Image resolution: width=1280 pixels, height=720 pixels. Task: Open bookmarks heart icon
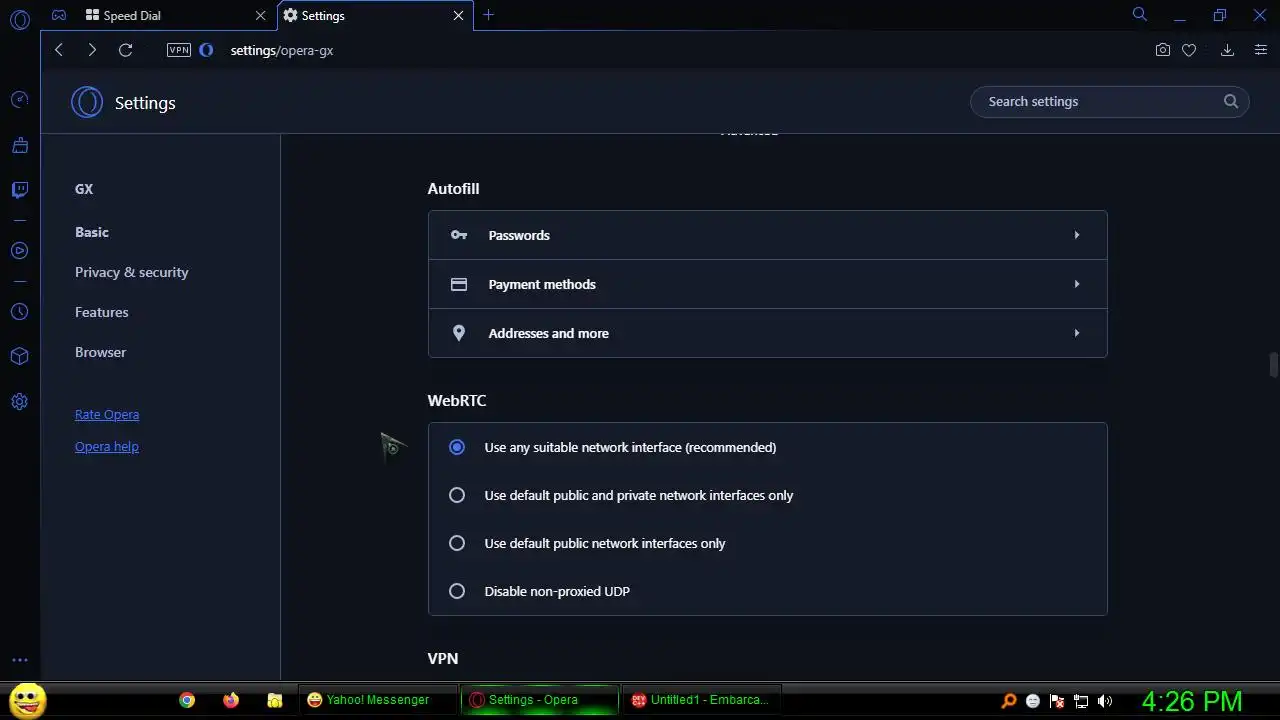1189,50
